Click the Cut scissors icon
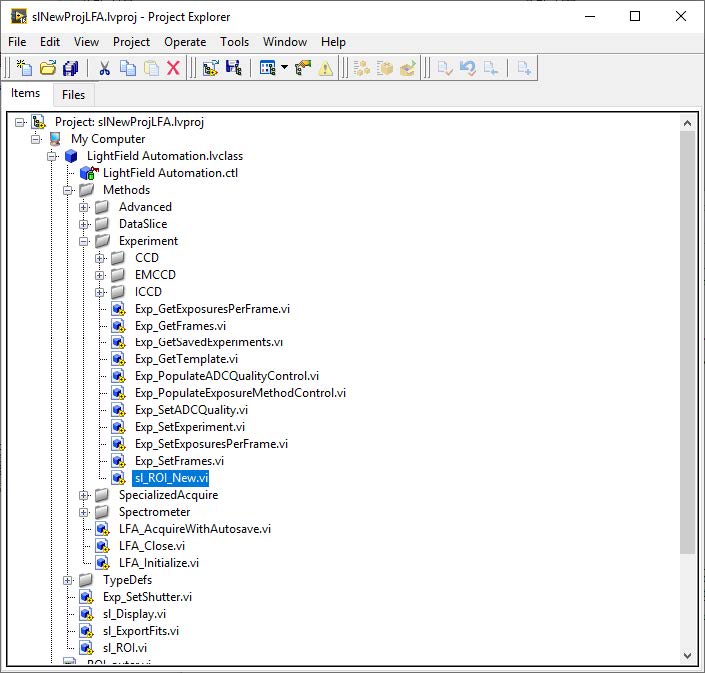This screenshot has height=673, width=705. (x=104, y=68)
